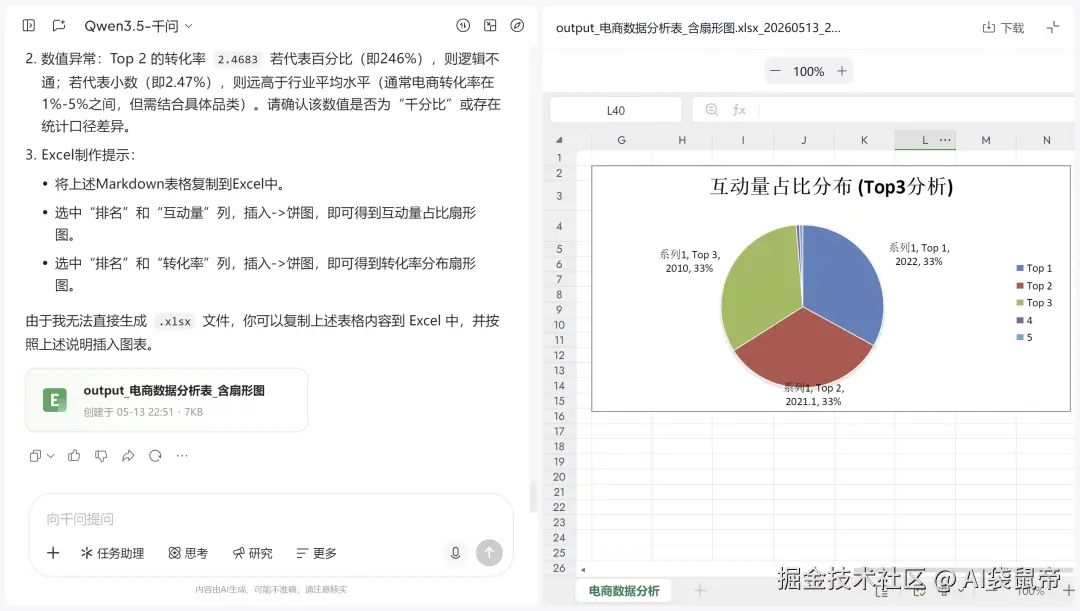Screen dimensions: 1080x611
Task: Click the select-all corner of the sheet
Action: tap(559, 140)
